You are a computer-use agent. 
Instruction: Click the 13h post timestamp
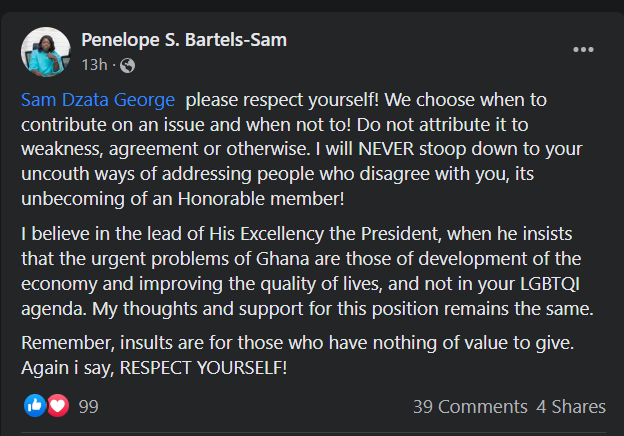[x=94, y=66]
